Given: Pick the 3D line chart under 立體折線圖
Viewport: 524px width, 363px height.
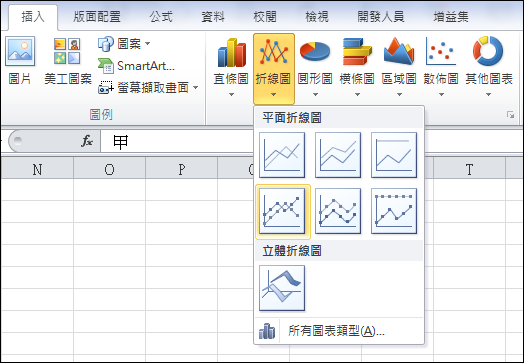Looking at the screenshot, I should tap(282, 288).
